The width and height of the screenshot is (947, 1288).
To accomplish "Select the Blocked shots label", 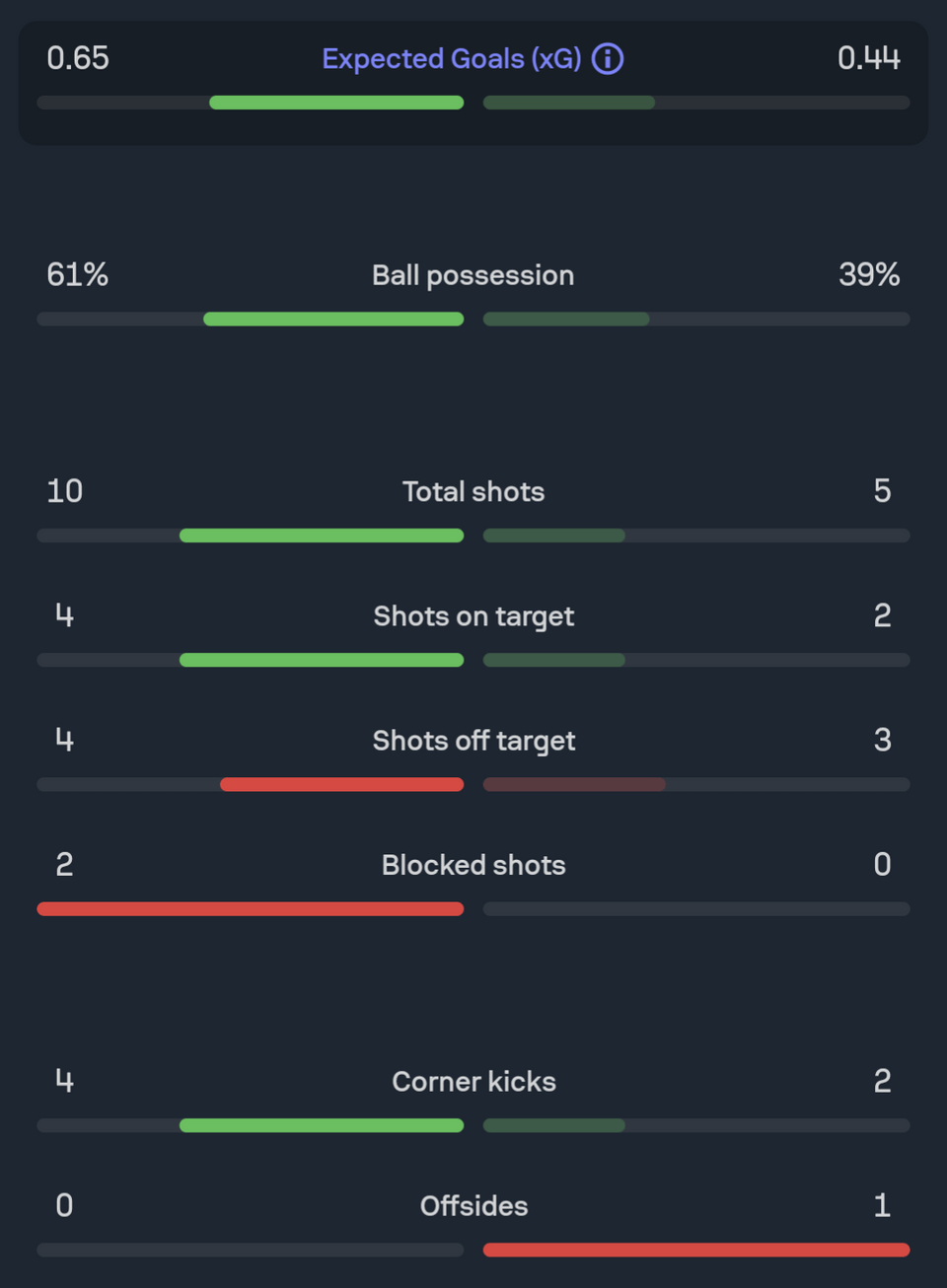I will pos(473,865).
